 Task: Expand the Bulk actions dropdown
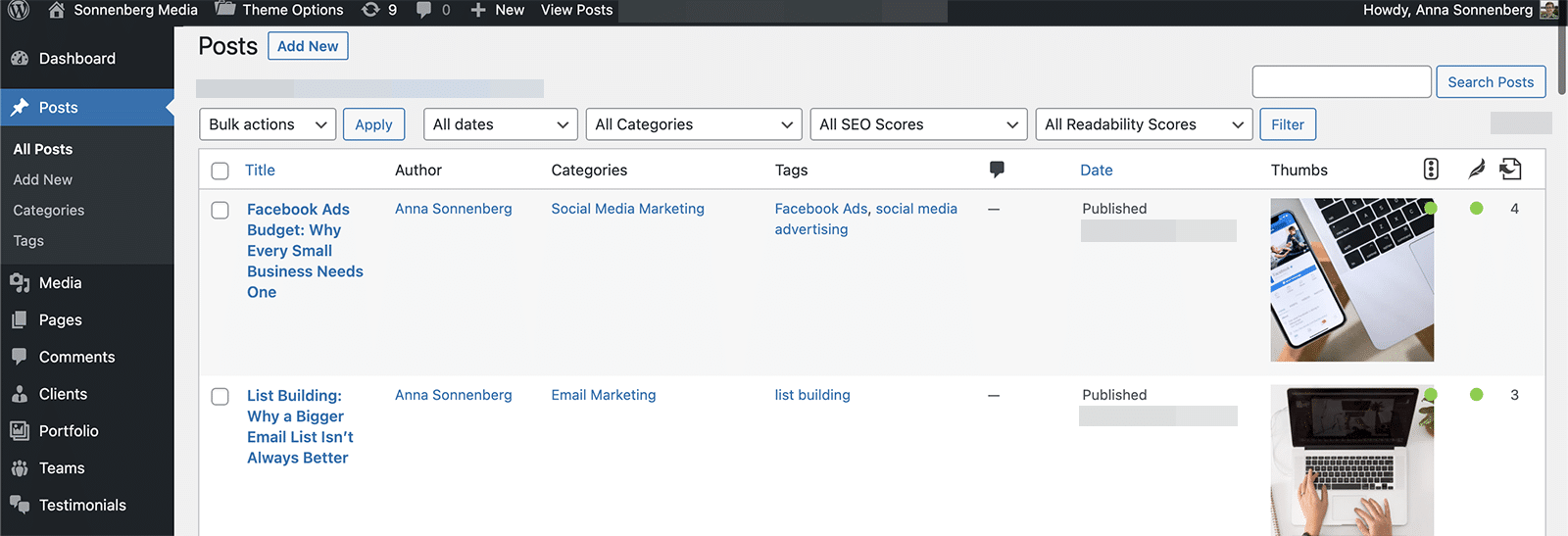268,124
